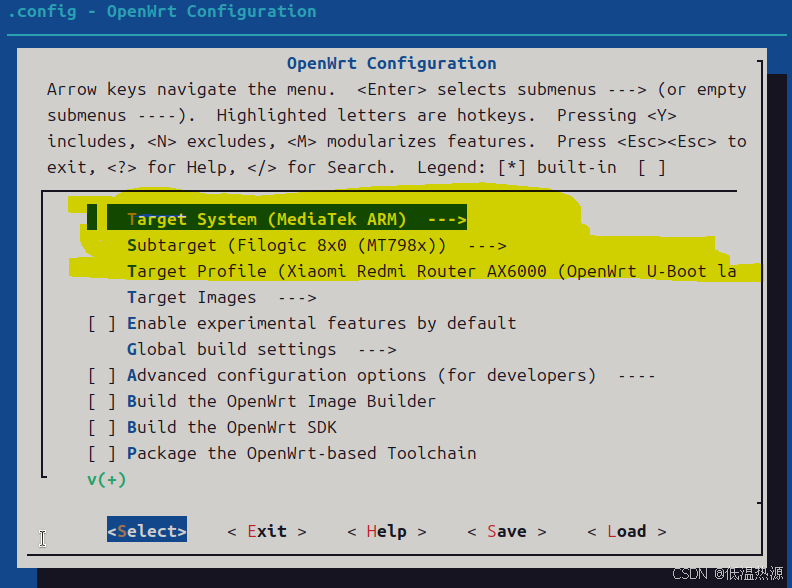
Task: Tick the Build the OpenWrt SDK checkbox
Action: coord(101,427)
